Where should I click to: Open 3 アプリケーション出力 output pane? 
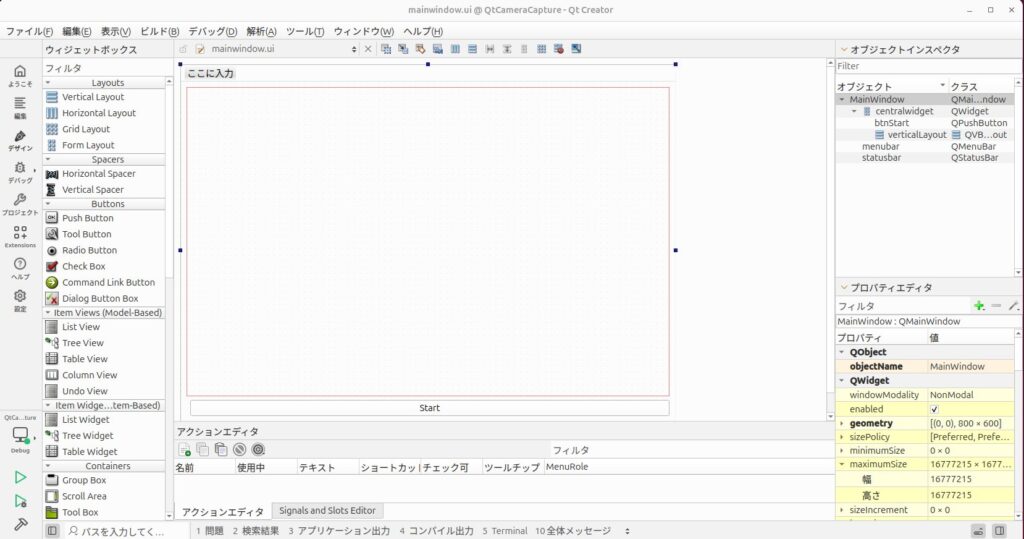coord(338,531)
